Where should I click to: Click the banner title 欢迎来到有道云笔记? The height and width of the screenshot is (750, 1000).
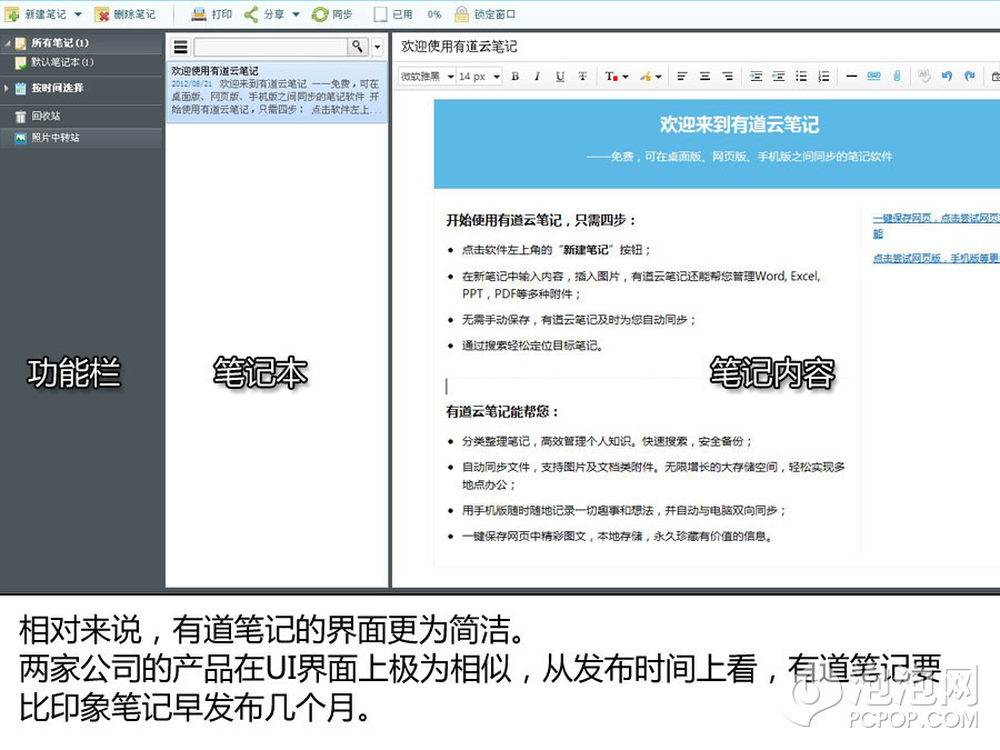point(739,124)
